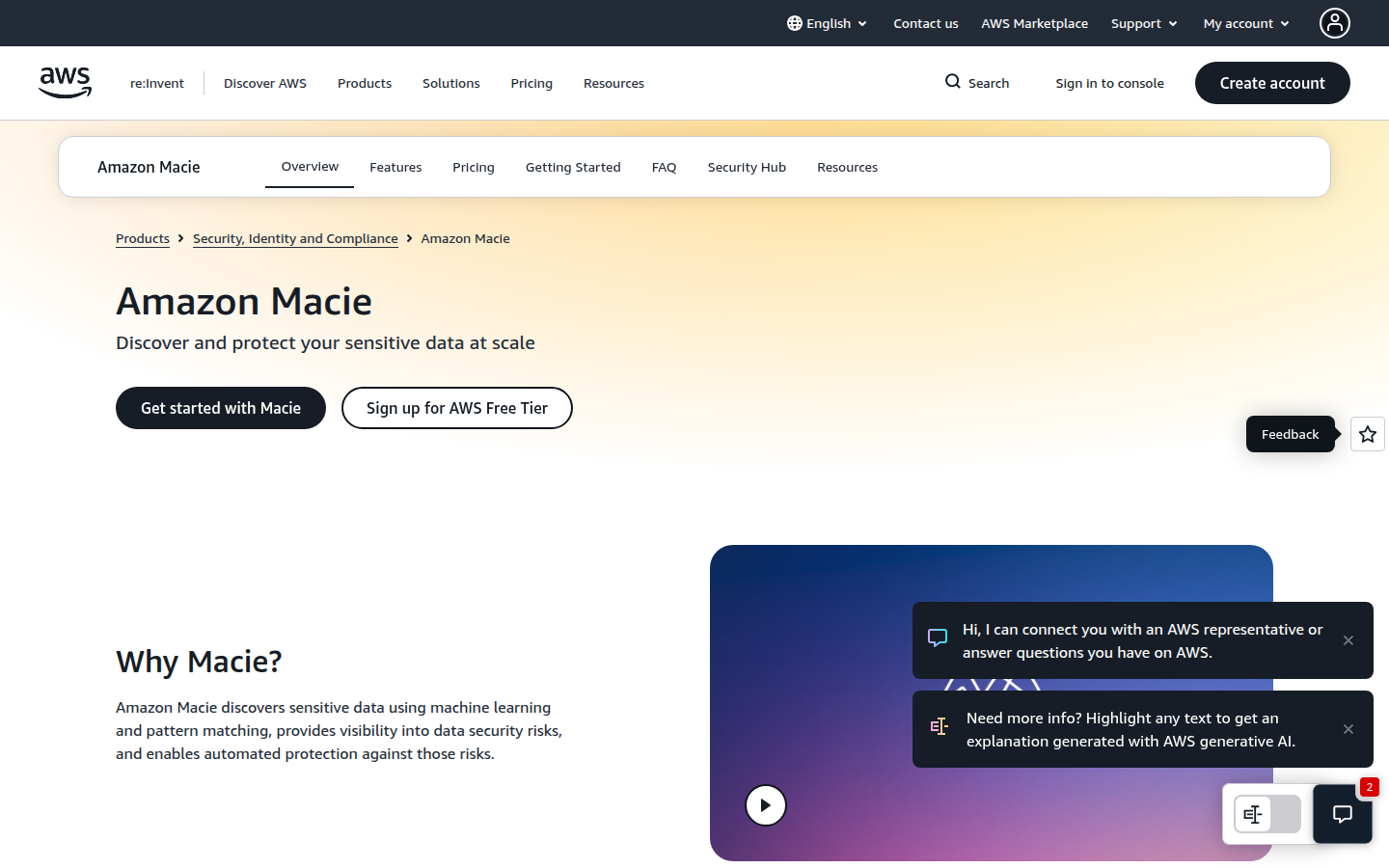
Task: Click Amazon Macie title in subnav
Action: click(149, 167)
